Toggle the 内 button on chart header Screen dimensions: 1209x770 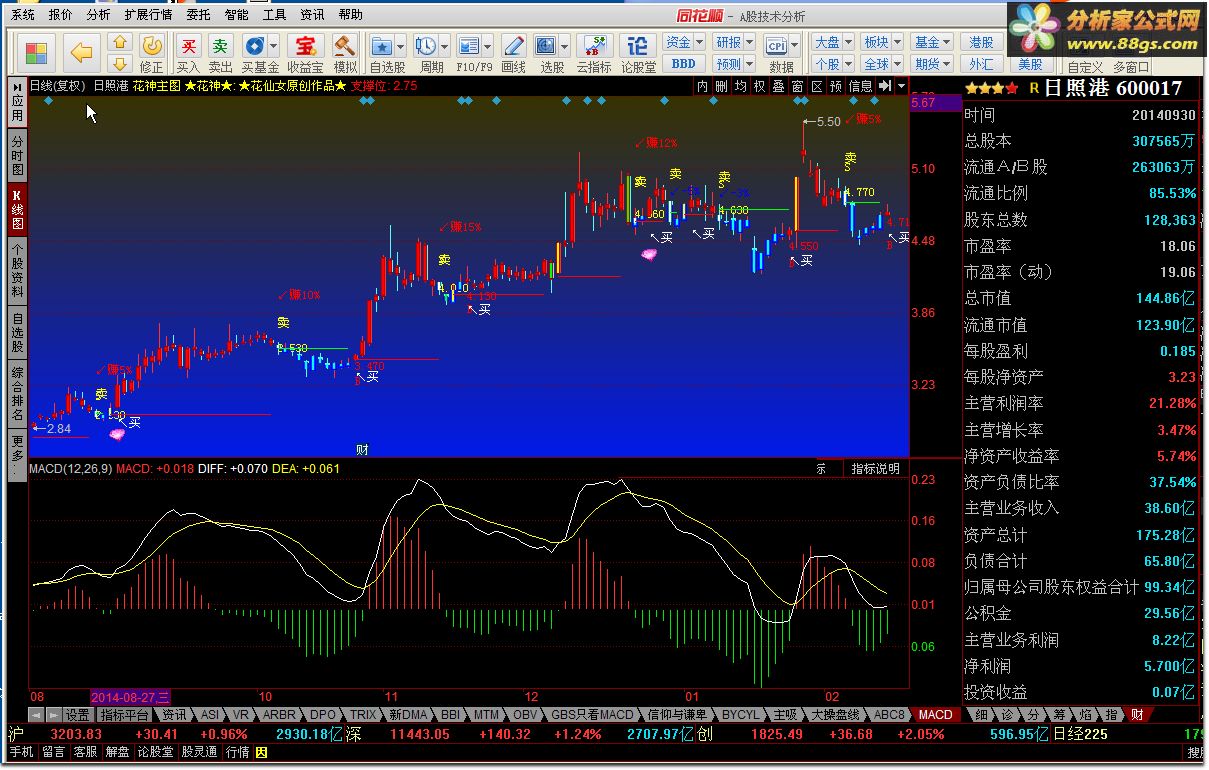(703, 87)
